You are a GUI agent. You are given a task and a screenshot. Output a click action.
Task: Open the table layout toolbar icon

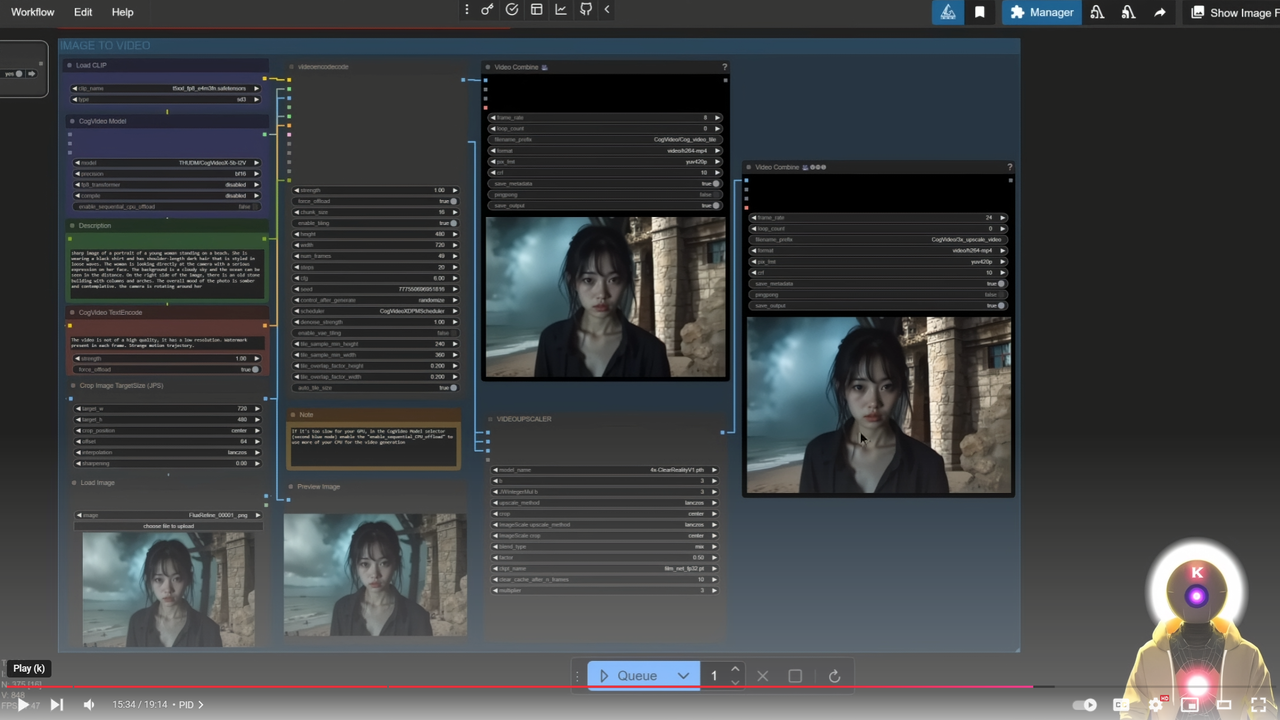pos(537,10)
